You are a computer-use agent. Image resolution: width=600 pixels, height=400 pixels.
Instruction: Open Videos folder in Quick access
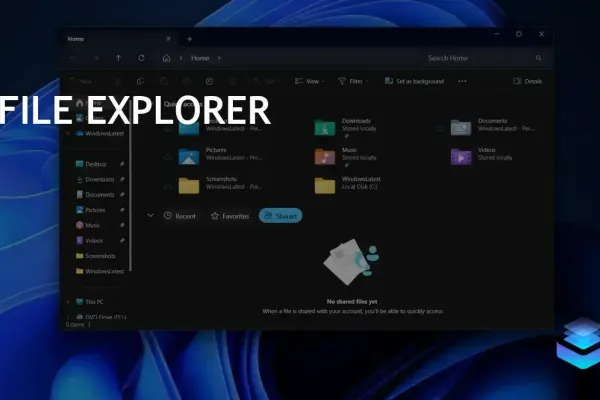(x=481, y=156)
